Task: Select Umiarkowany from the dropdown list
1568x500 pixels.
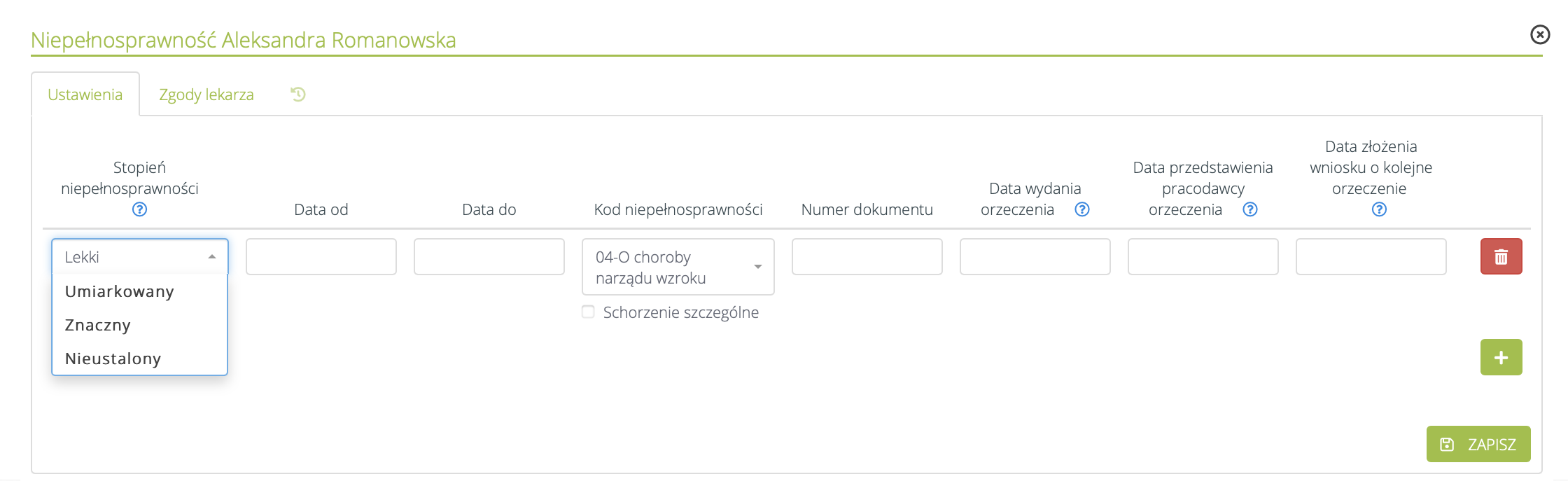Action: click(x=120, y=291)
